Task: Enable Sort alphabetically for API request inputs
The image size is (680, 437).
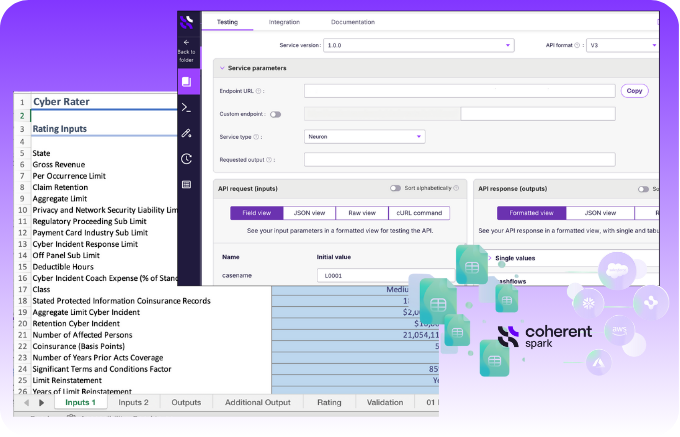Action: pos(396,188)
